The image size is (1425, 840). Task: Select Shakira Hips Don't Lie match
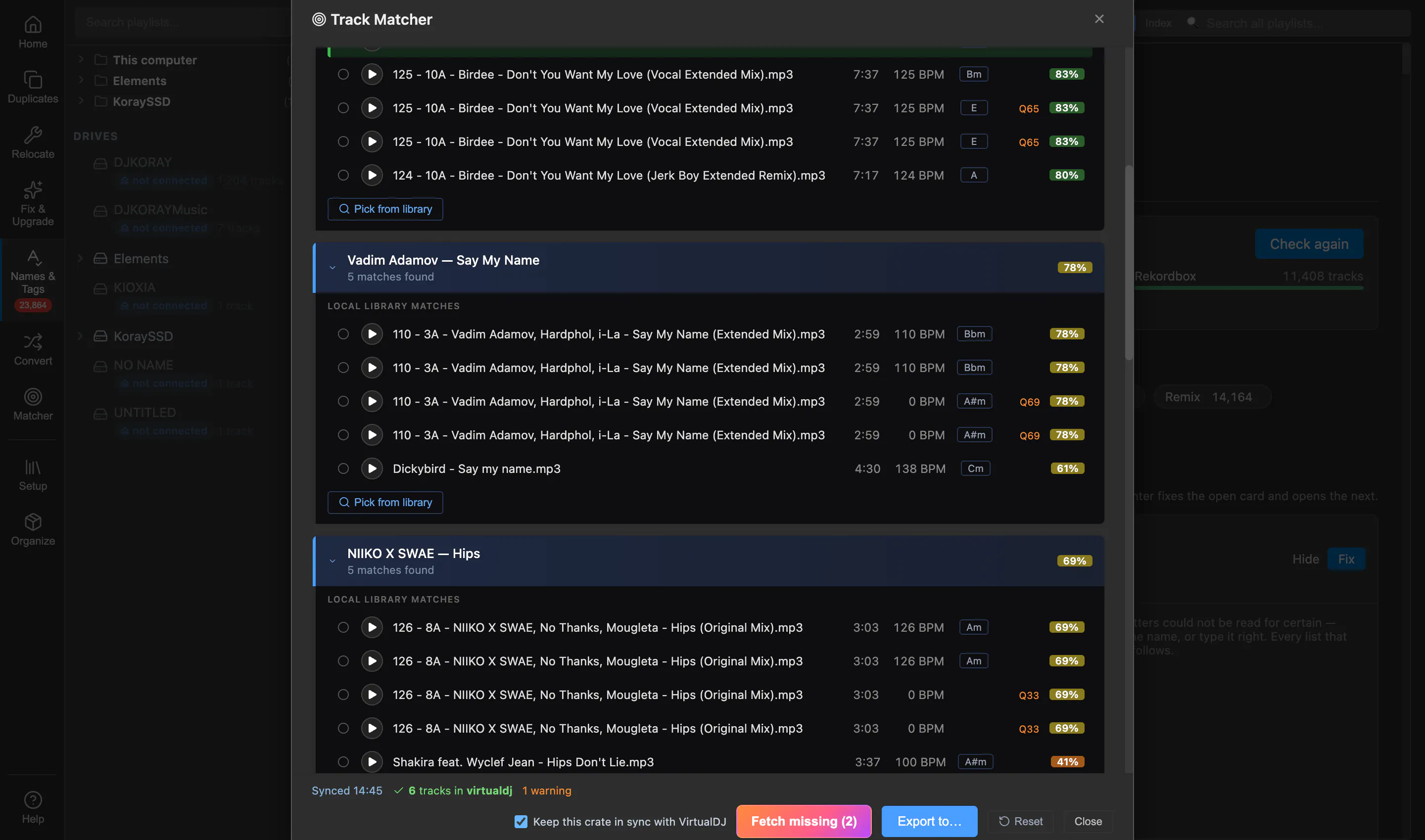point(343,762)
